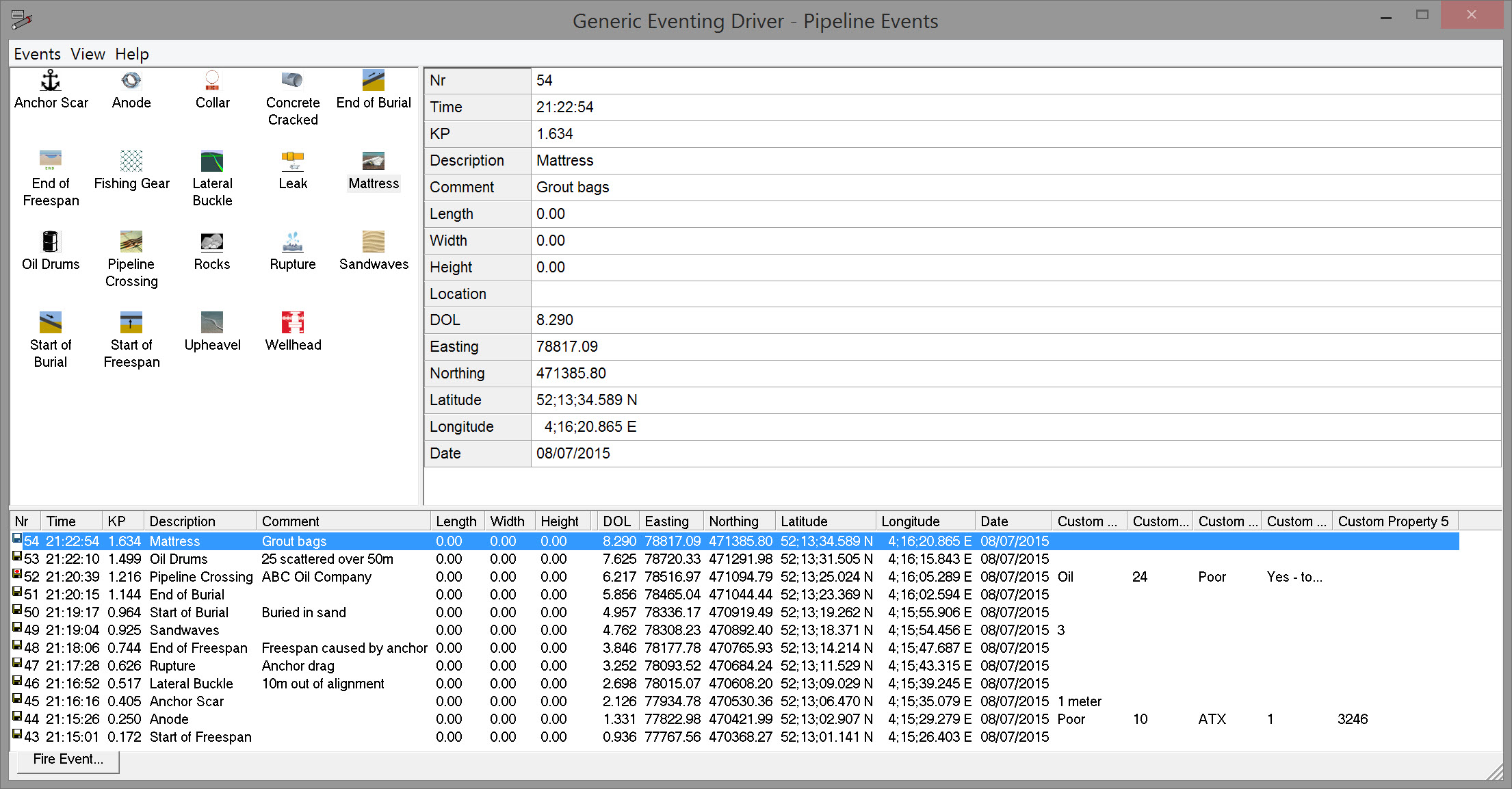Click the Wellhead event icon
Viewport: 1512px width, 789px height.
[293, 324]
